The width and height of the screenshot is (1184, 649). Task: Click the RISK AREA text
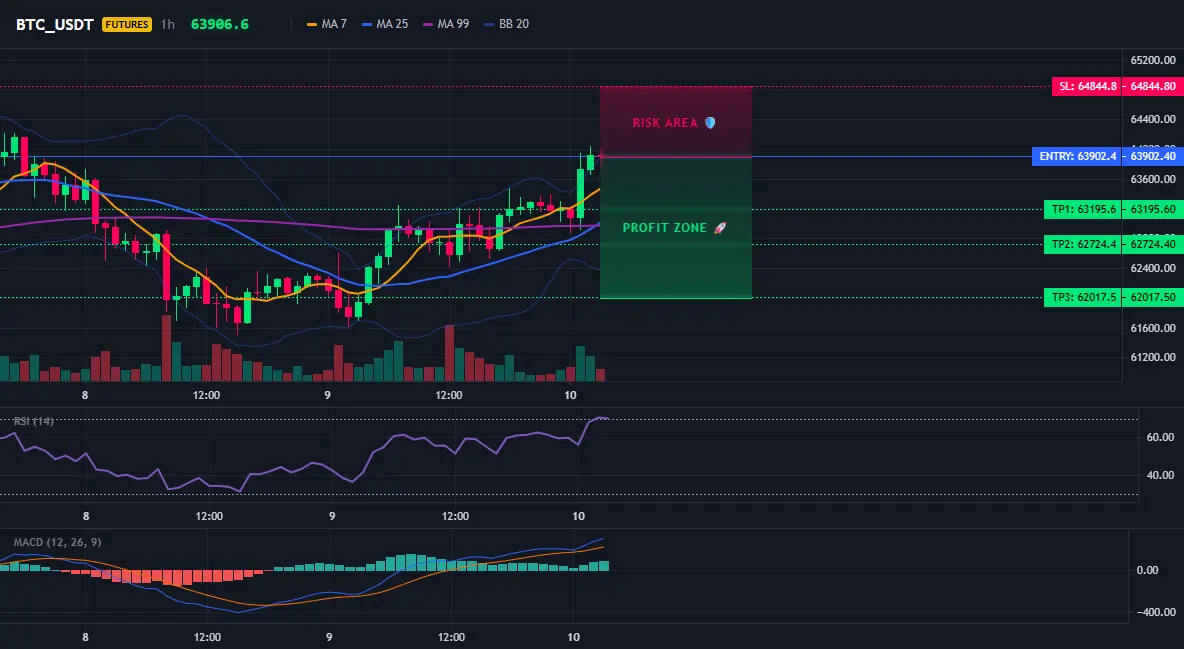point(664,122)
